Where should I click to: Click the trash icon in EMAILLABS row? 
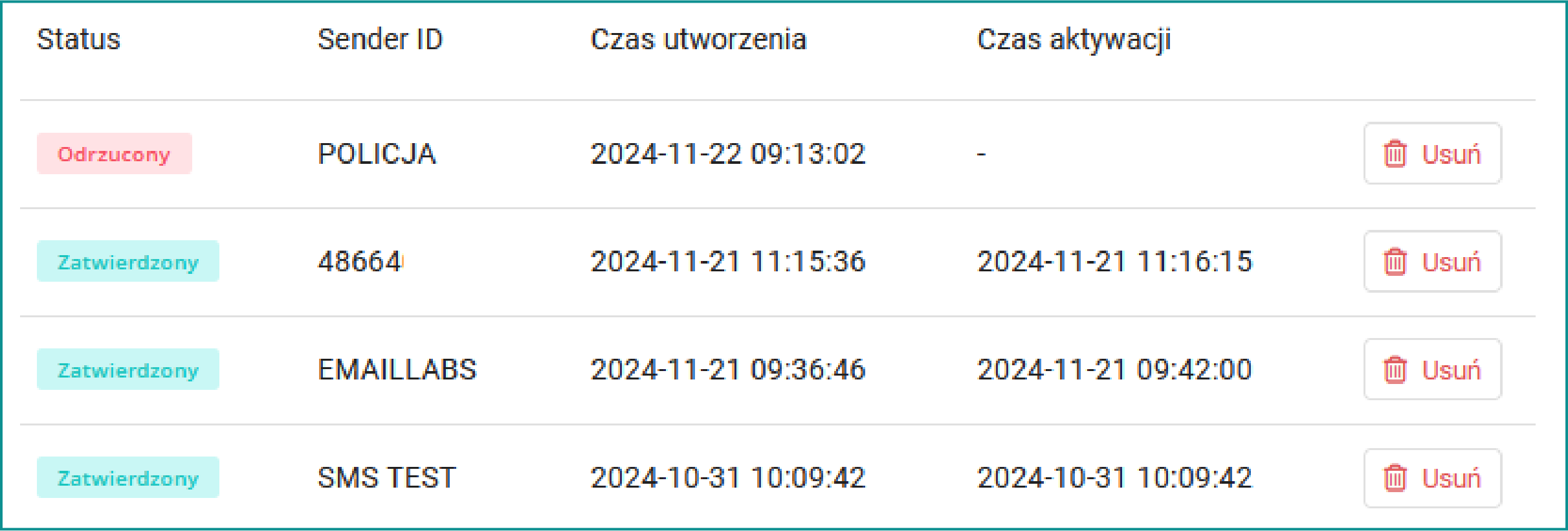pyautogui.click(x=1395, y=370)
